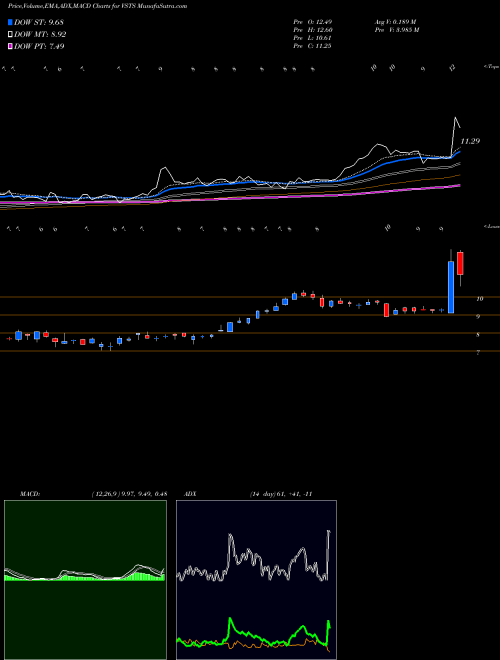Select the 'DOW ST: 9.68' legend text

(x=39, y=22)
